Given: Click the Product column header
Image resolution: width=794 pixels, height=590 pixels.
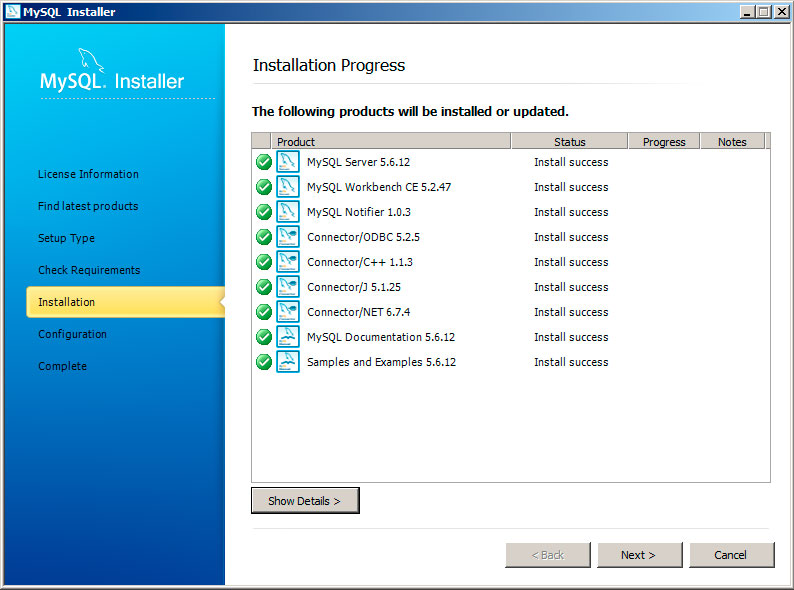Looking at the screenshot, I should pos(390,141).
